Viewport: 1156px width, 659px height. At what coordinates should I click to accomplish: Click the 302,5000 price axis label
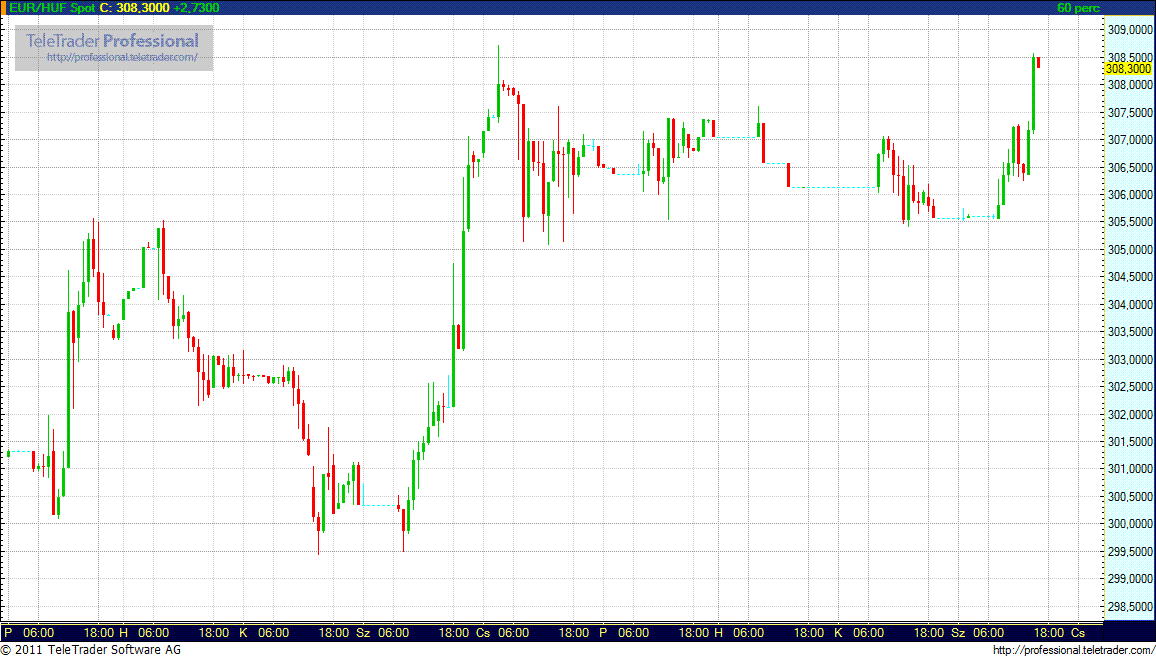click(x=1127, y=387)
